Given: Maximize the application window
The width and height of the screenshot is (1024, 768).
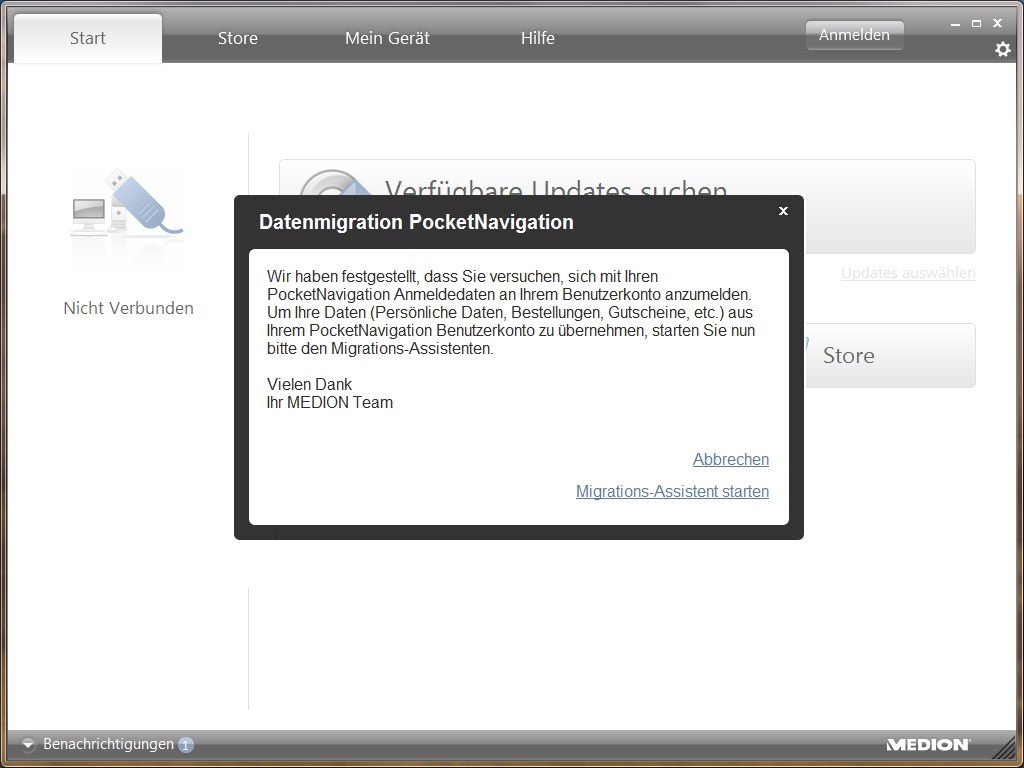Looking at the screenshot, I should [x=976, y=23].
